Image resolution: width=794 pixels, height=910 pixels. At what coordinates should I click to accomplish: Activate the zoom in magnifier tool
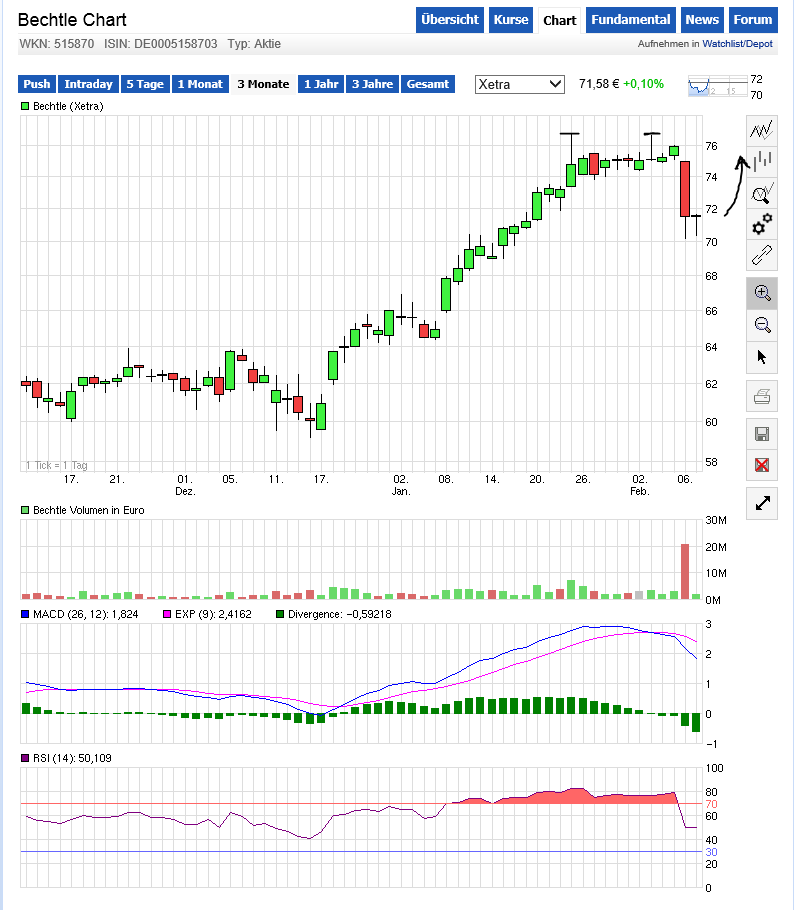761,292
